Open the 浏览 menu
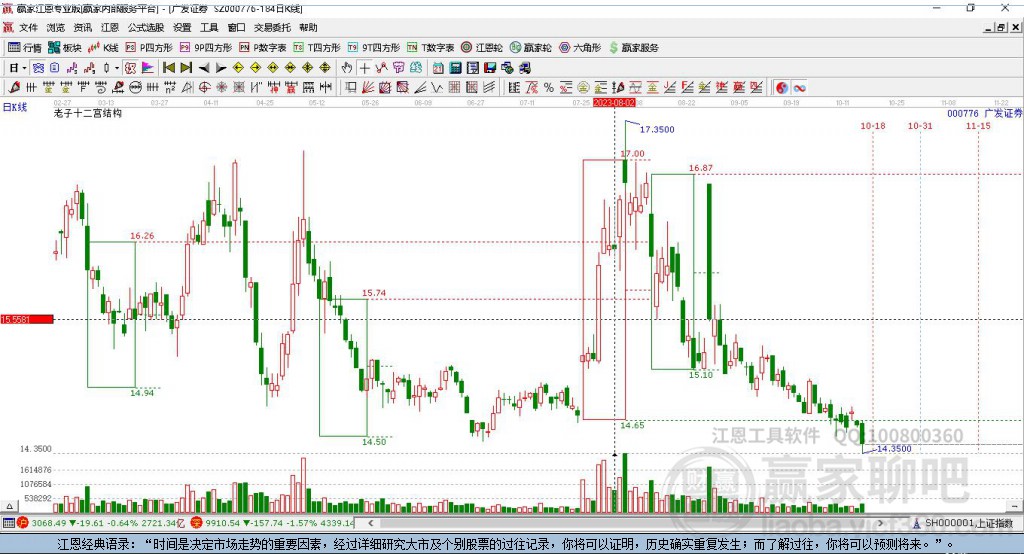1024x554 pixels. click(56, 27)
